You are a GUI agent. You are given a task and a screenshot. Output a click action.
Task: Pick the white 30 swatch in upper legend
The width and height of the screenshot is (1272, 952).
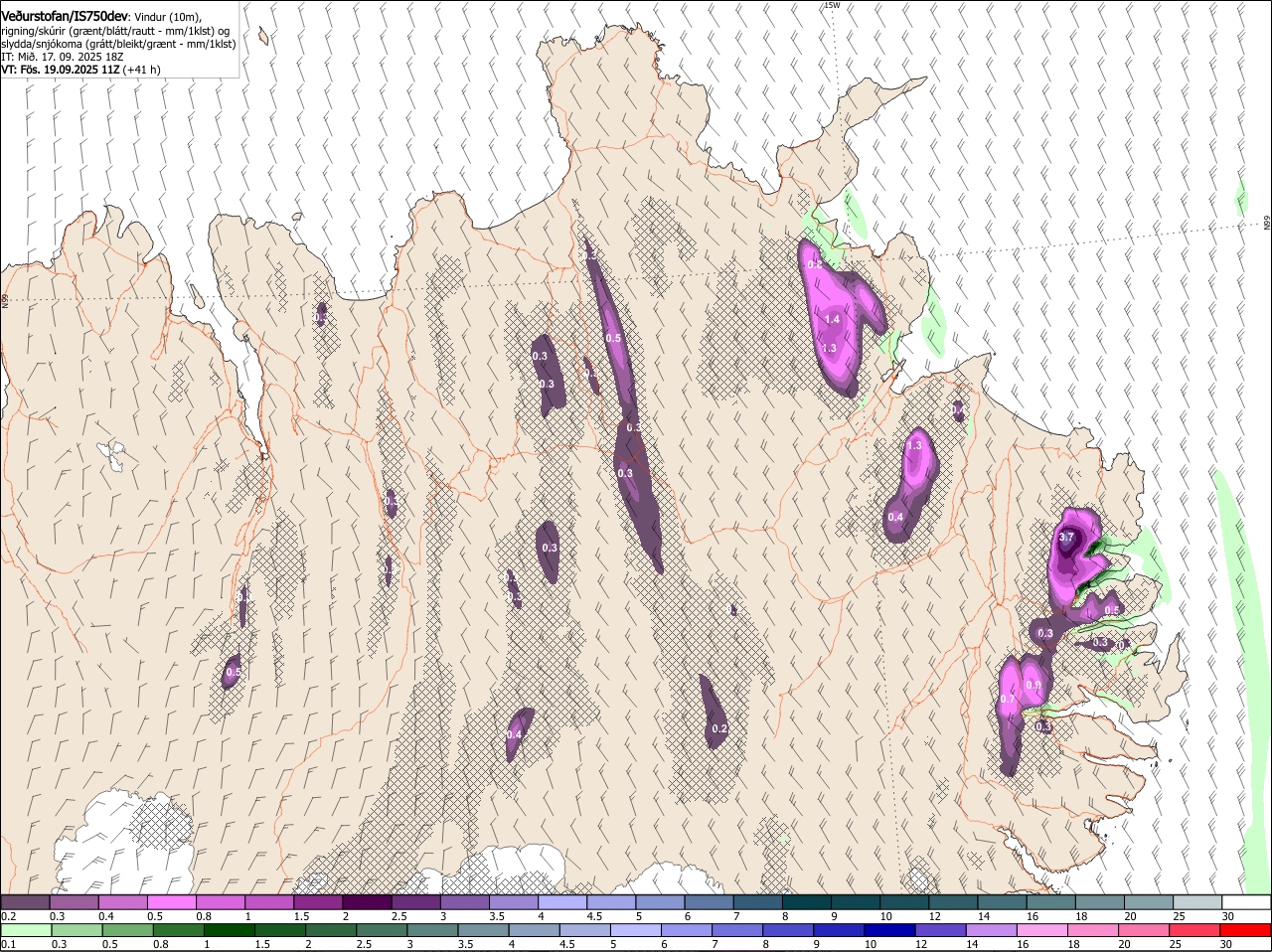point(1246,901)
